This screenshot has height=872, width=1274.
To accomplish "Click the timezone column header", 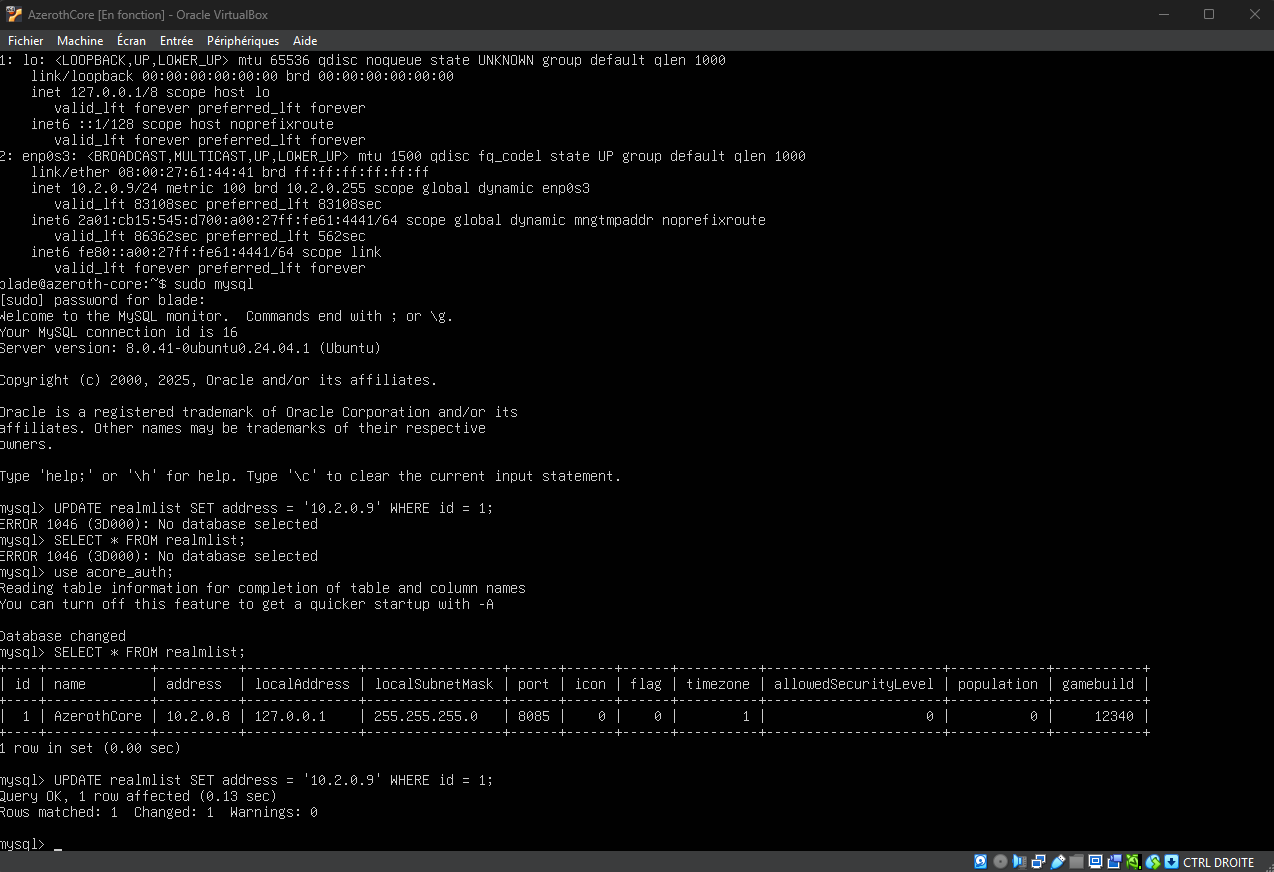I will pos(718,684).
